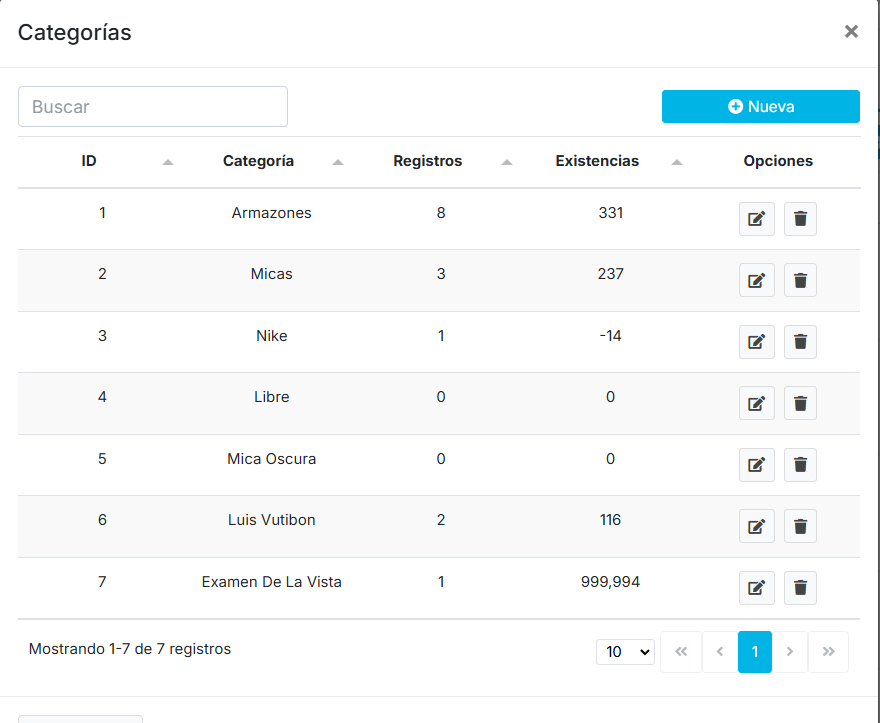Edit the Armazones category
This screenshot has height=723, width=880.
point(756,219)
